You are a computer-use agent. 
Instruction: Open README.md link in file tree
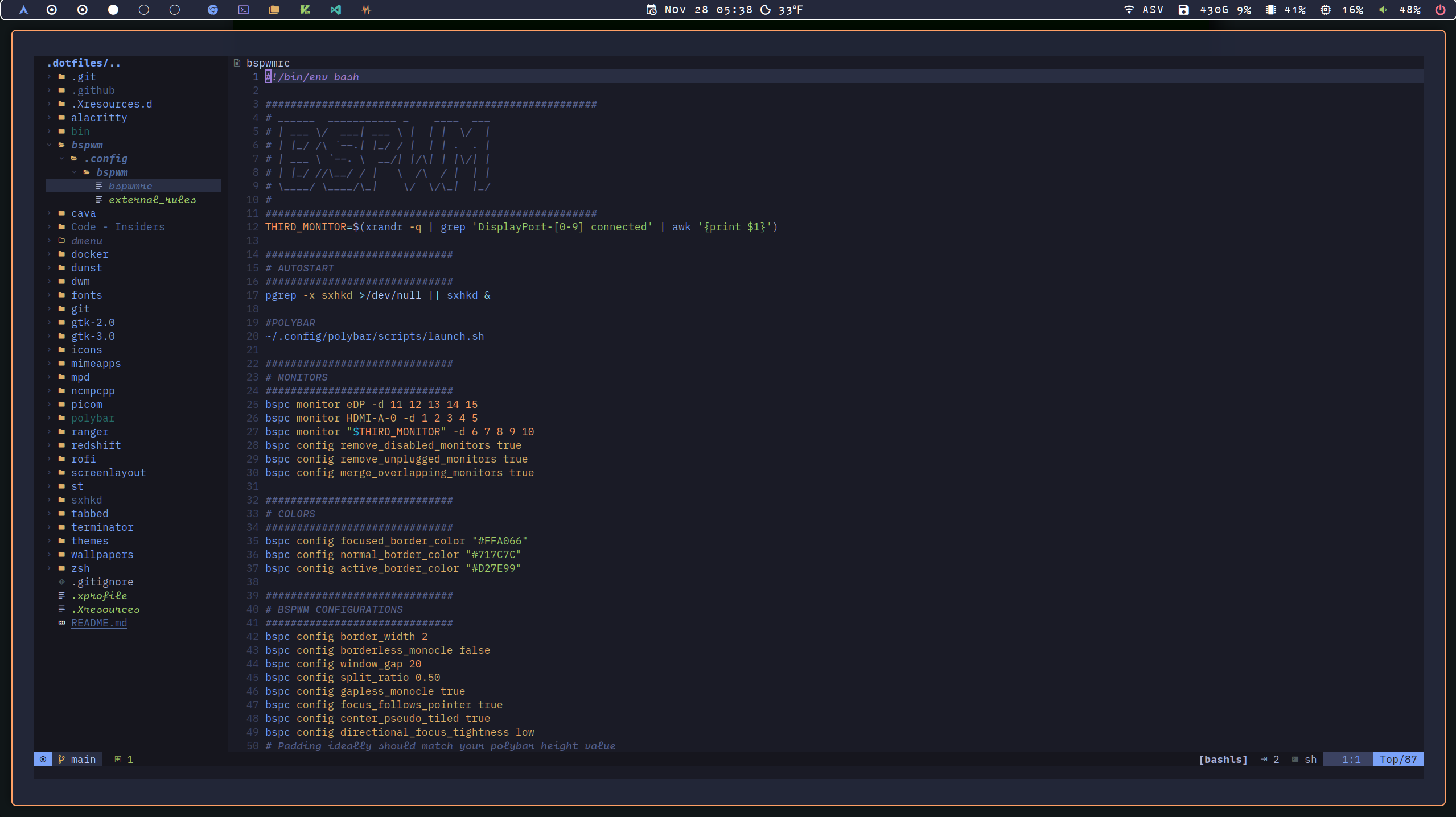[x=99, y=623]
